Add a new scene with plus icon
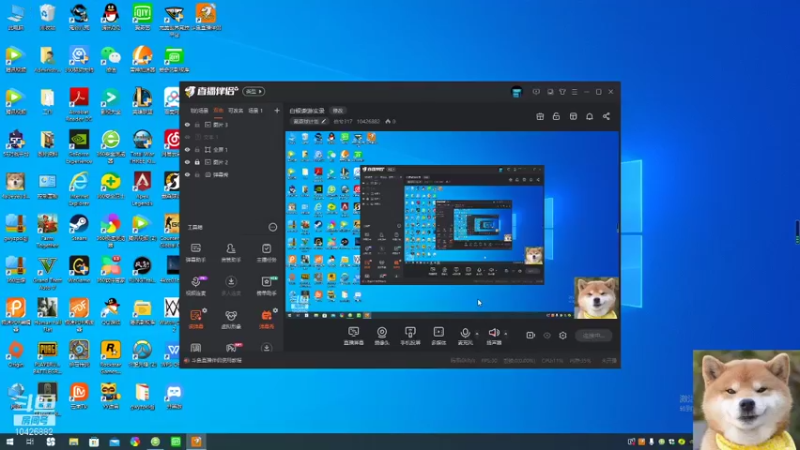800x450 pixels. [x=277, y=110]
